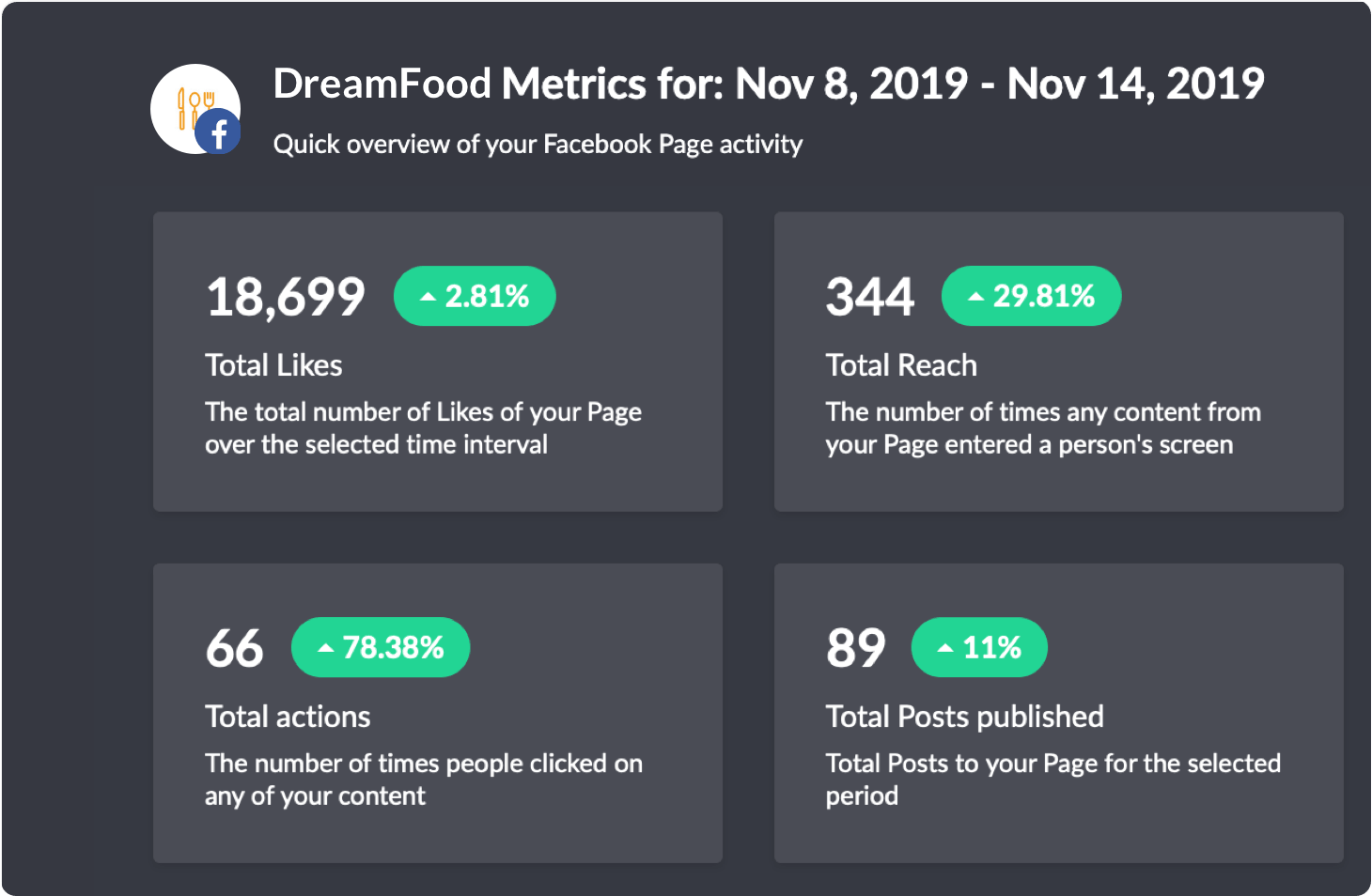Click the up arrow in the 2.81% badge
The width and height of the screenshot is (1372, 896).
click(429, 297)
